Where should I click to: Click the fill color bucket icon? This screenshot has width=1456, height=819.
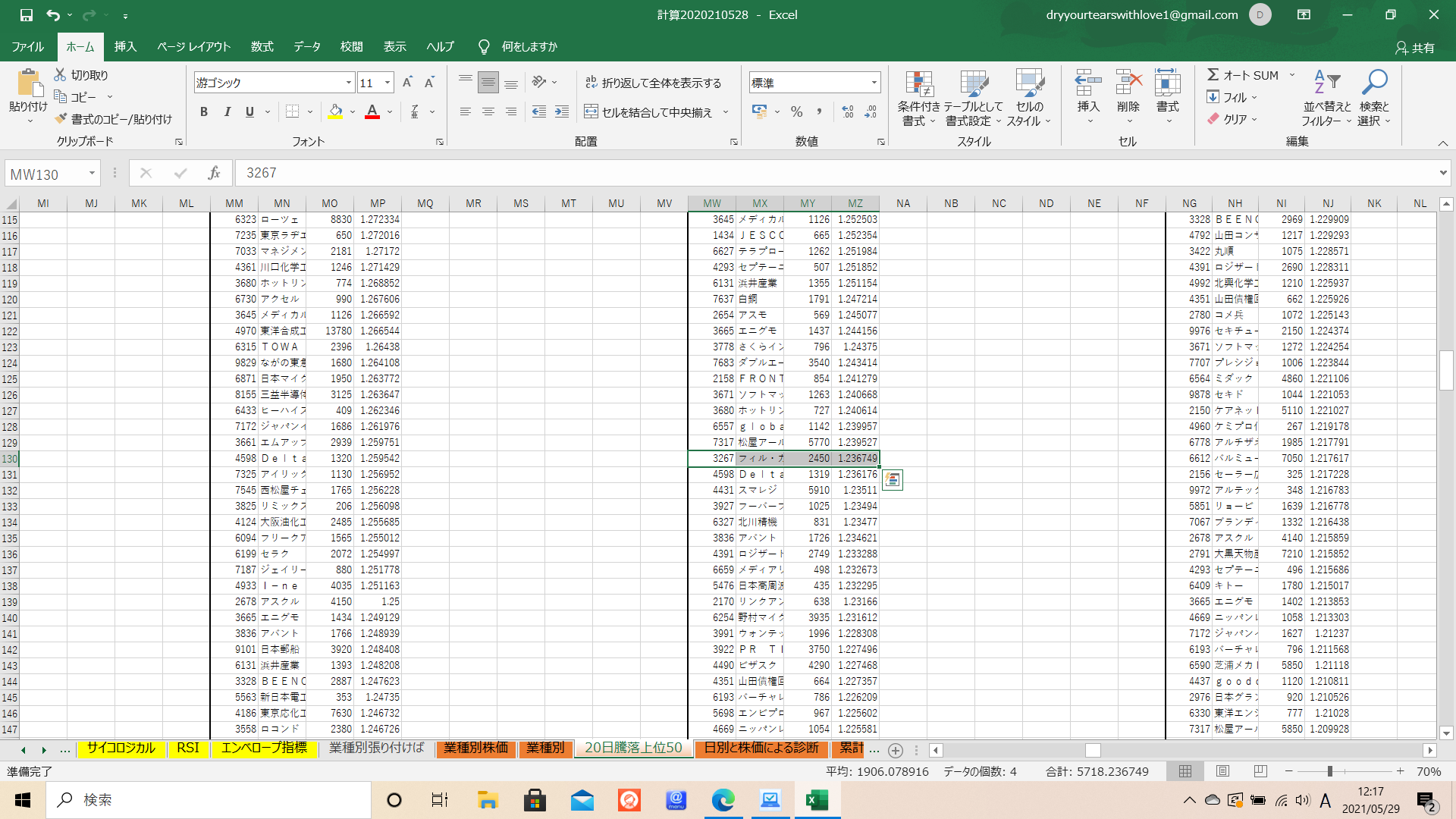point(335,112)
